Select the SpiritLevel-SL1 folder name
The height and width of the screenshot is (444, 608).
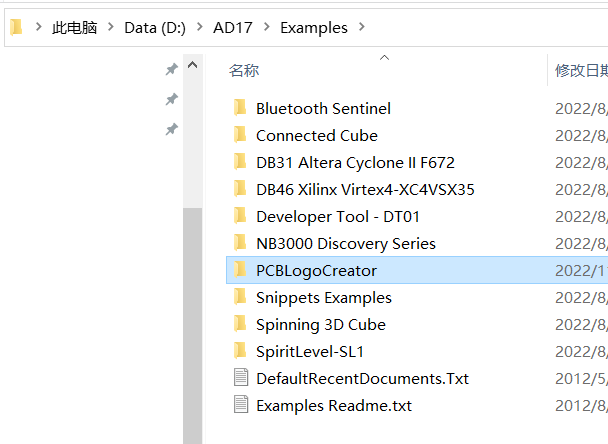(310, 352)
